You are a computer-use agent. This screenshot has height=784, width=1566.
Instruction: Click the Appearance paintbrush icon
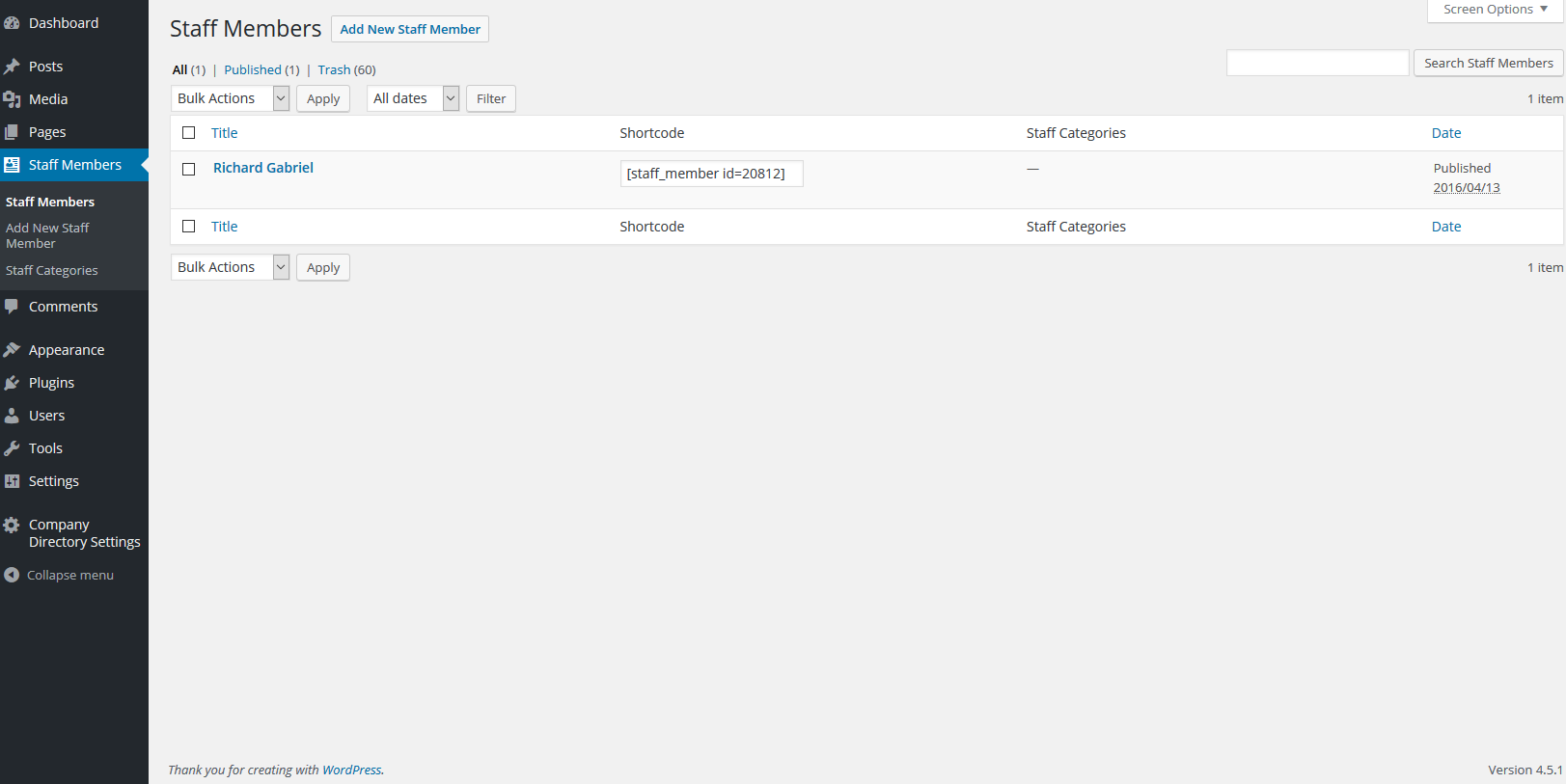pos(12,350)
